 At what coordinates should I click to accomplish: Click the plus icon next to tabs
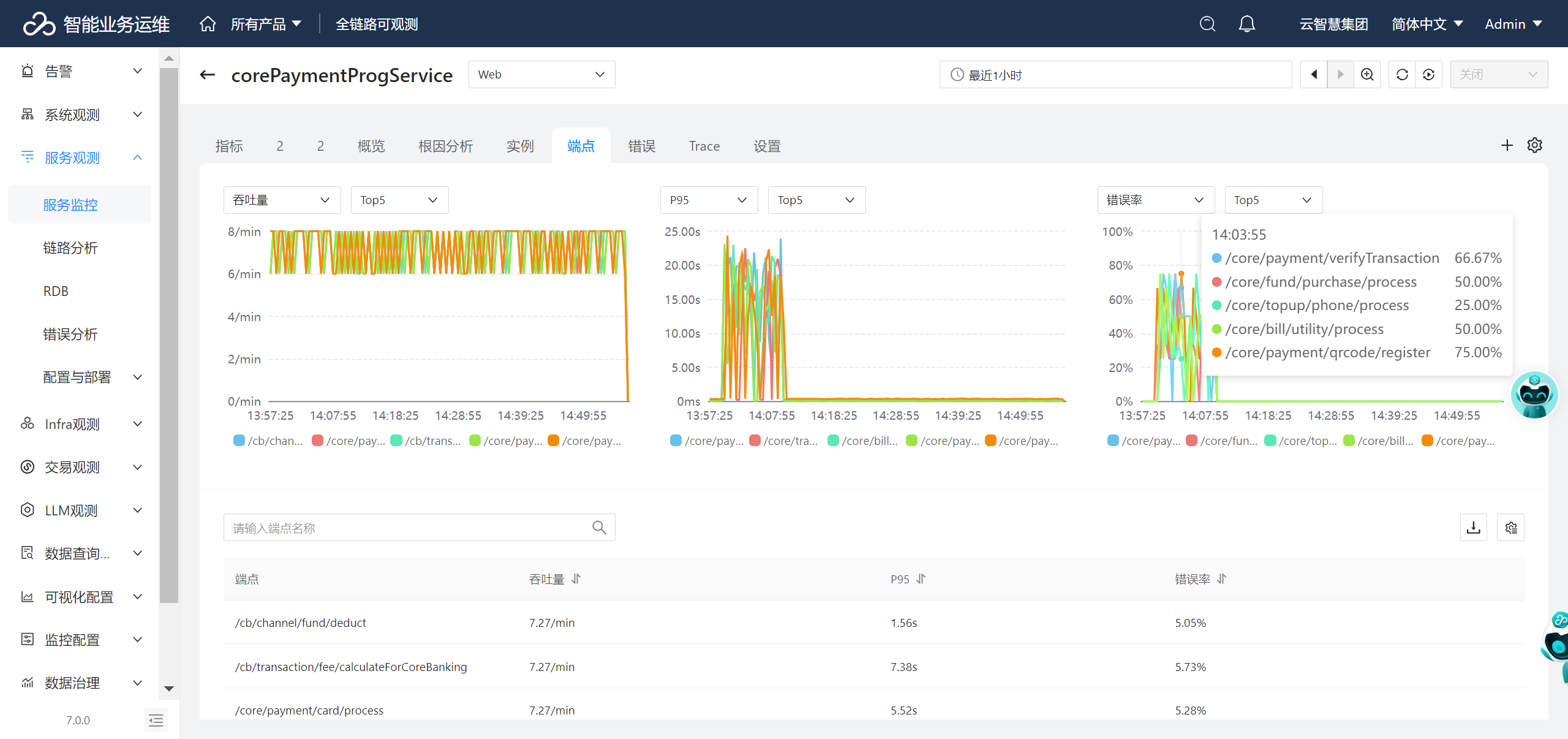coord(1507,145)
